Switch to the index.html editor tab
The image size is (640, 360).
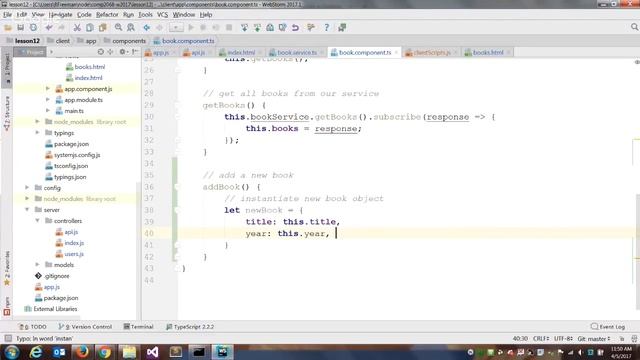pyautogui.click(x=241, y=52)
